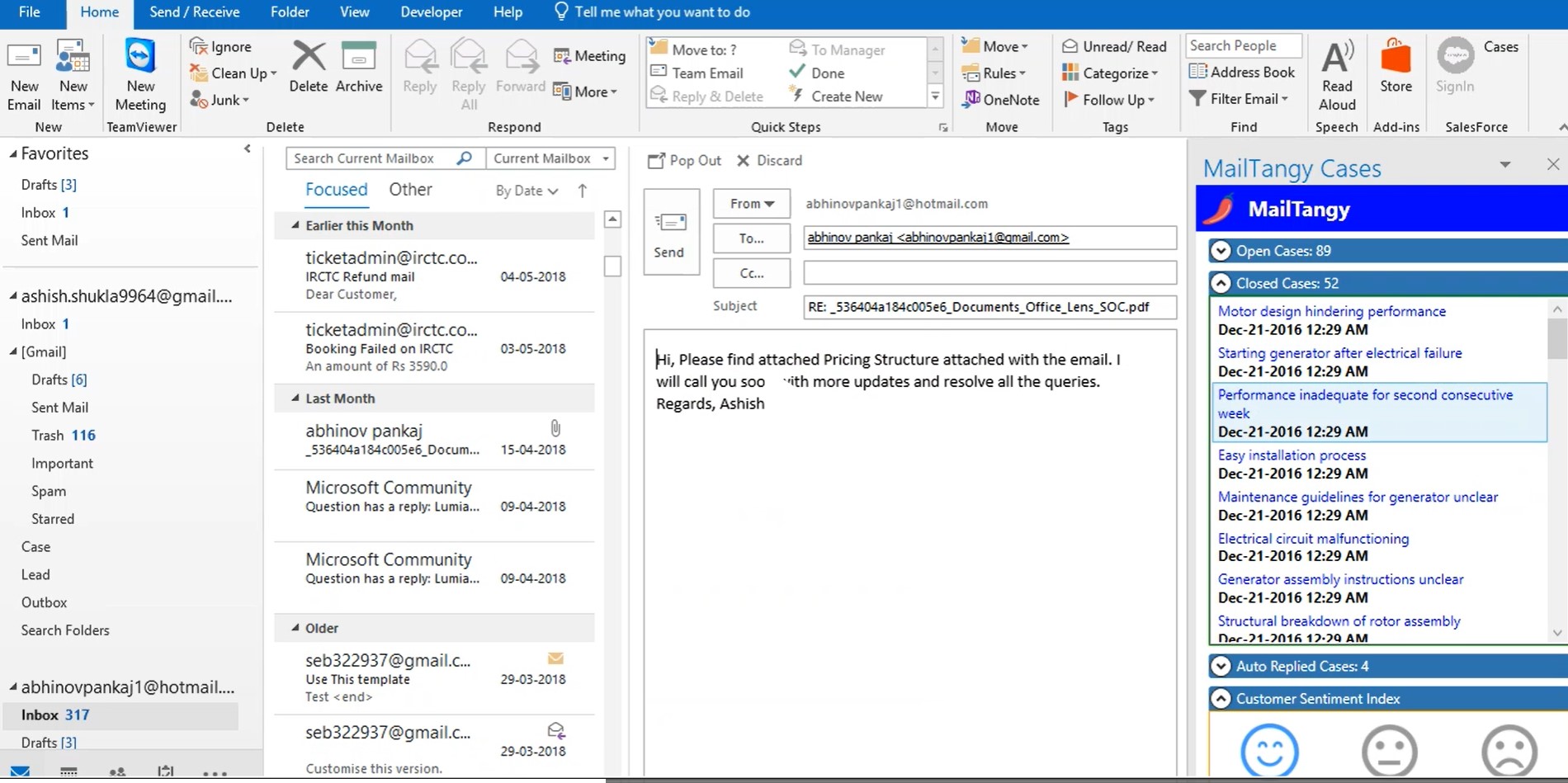Click the Subject input field

989,307
